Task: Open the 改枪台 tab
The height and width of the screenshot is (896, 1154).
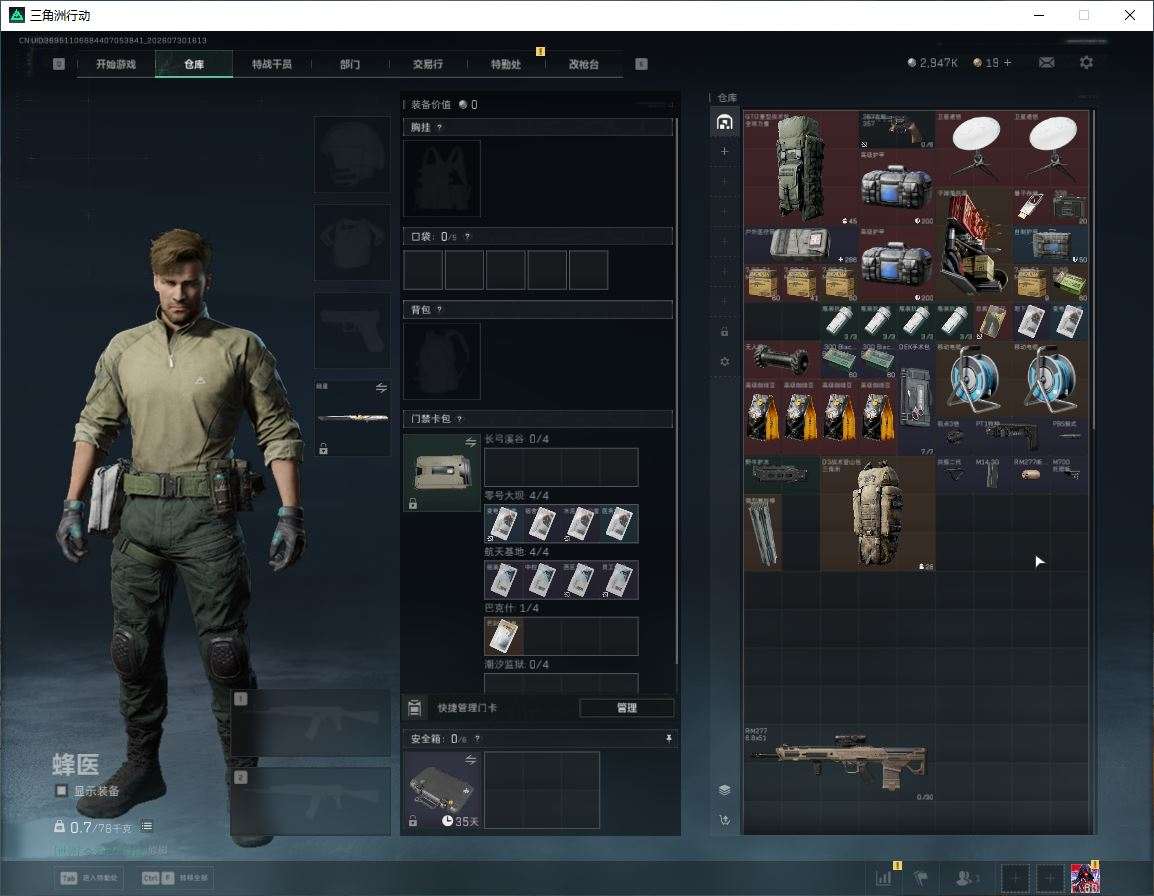Action: (x=584, y=64)
